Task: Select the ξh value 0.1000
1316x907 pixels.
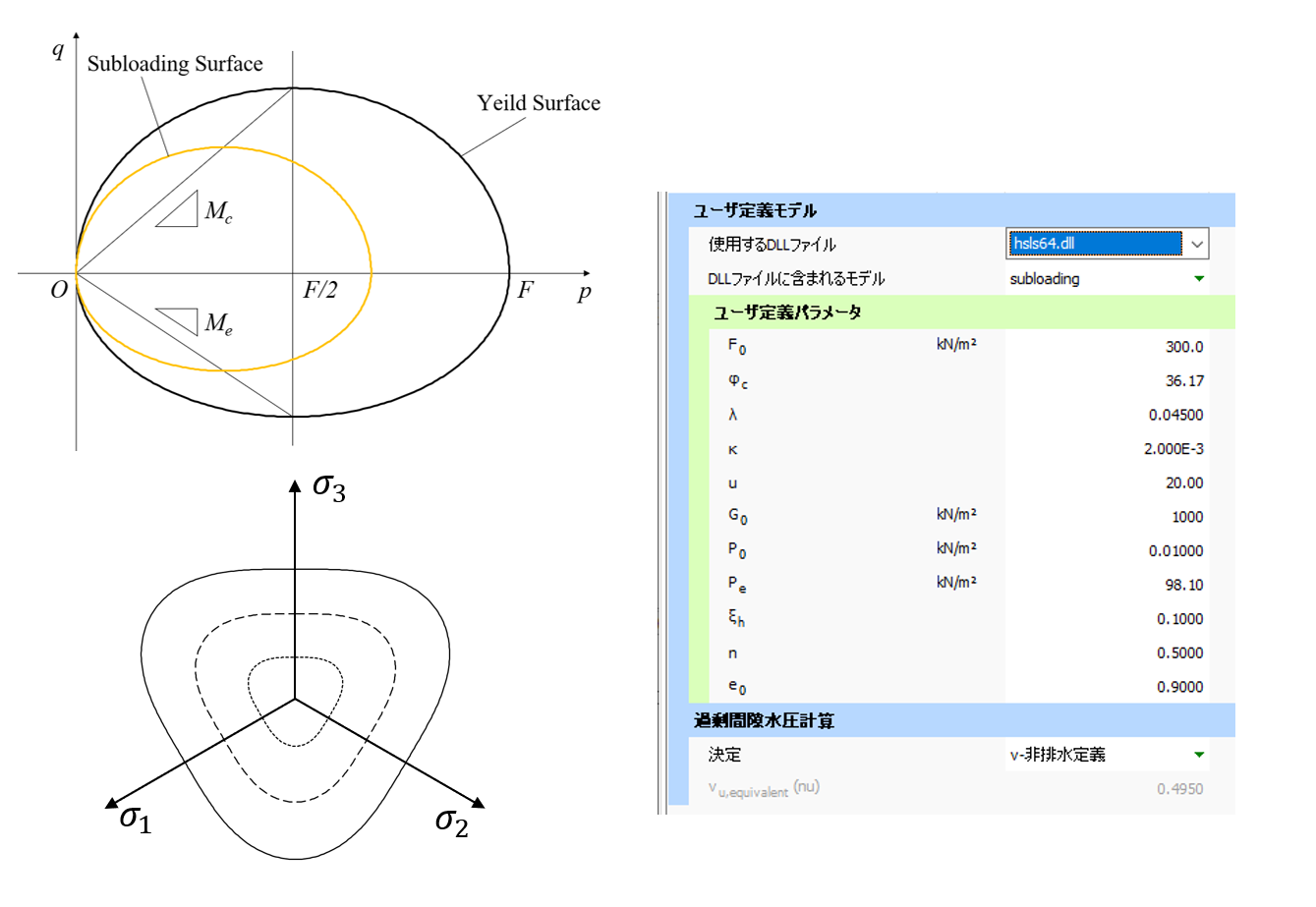Action: (x=1179, y=619)
